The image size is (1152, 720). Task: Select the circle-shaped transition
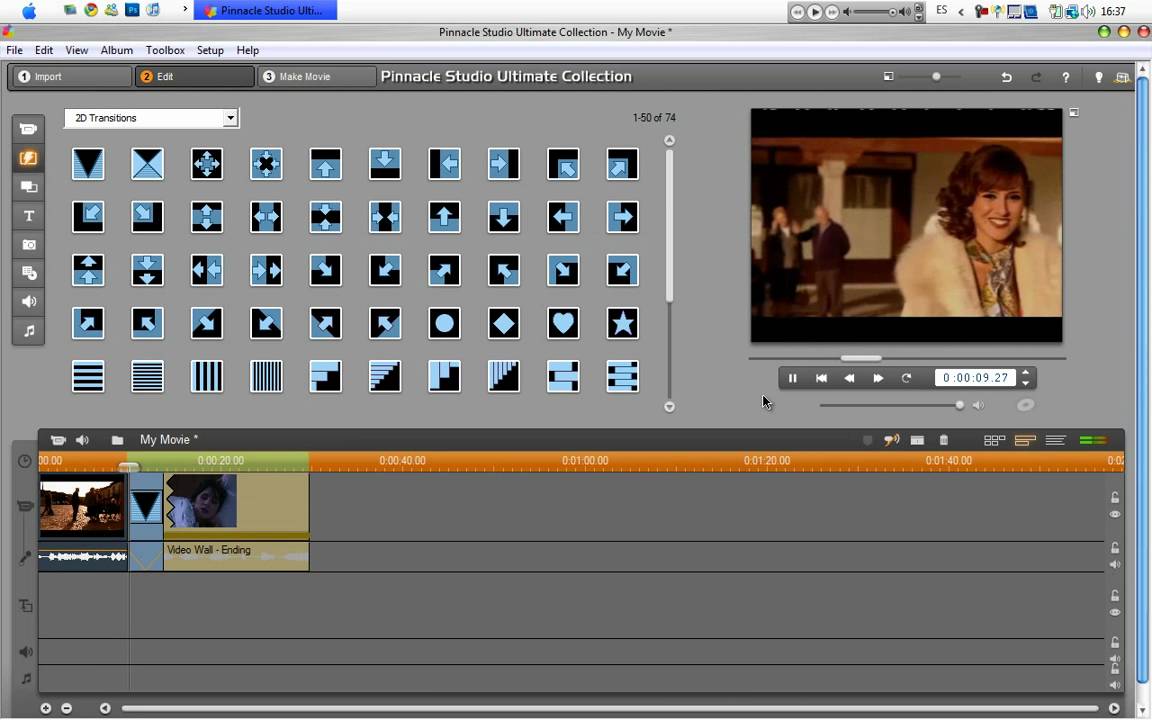tap(444, 323)
